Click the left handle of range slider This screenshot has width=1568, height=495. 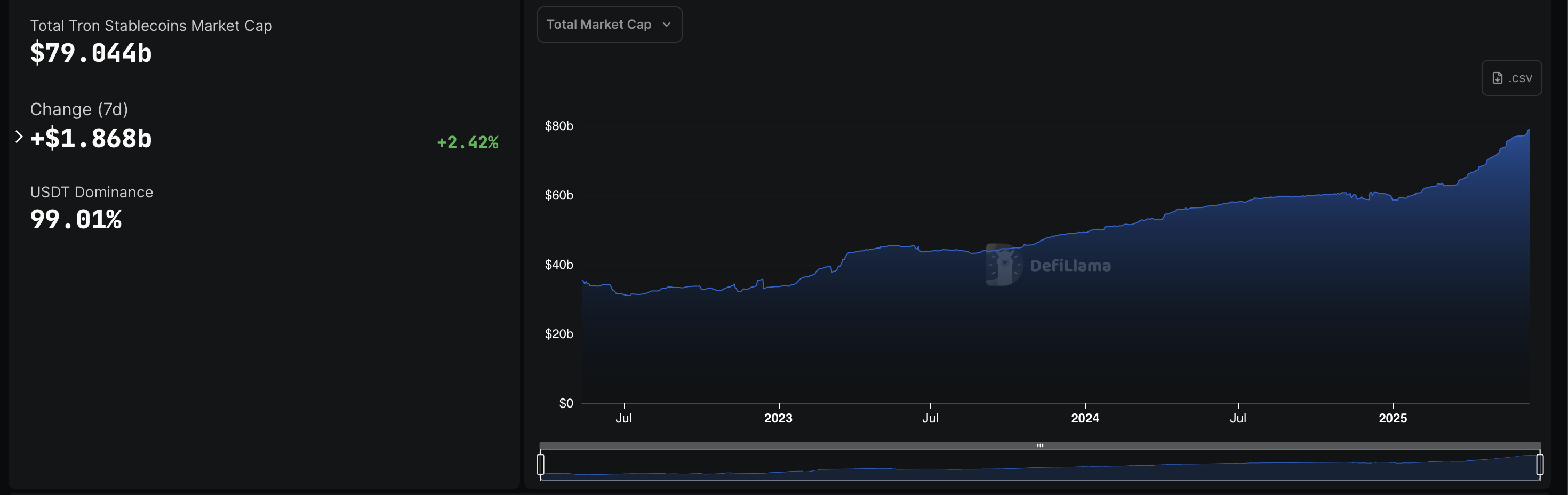pyautogui.click(x=540, y=465)
